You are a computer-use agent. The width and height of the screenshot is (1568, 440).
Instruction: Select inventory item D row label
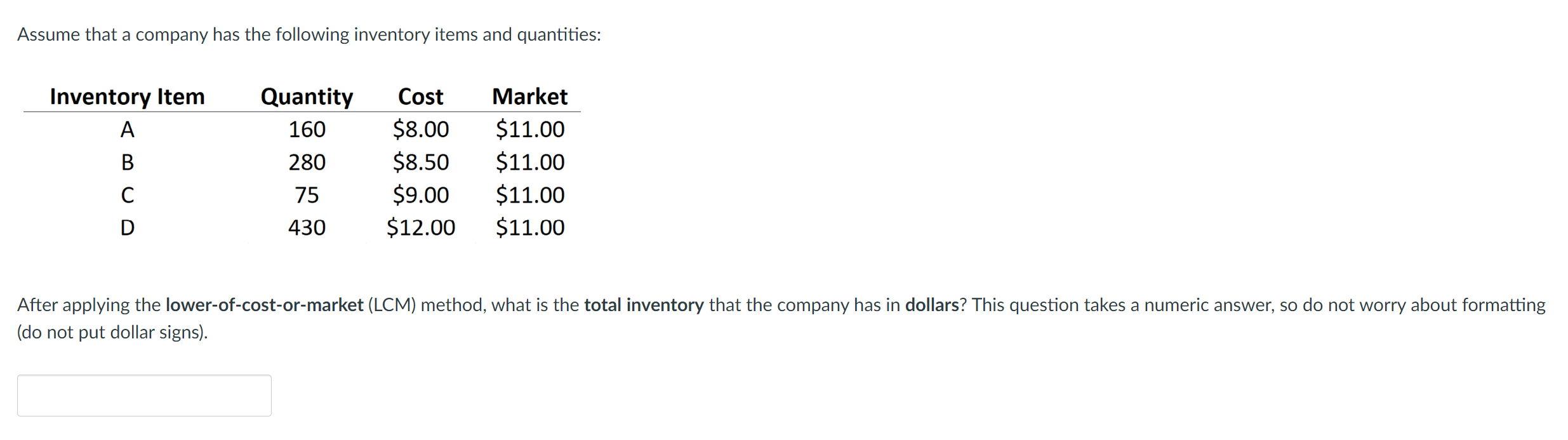point(128,228)
